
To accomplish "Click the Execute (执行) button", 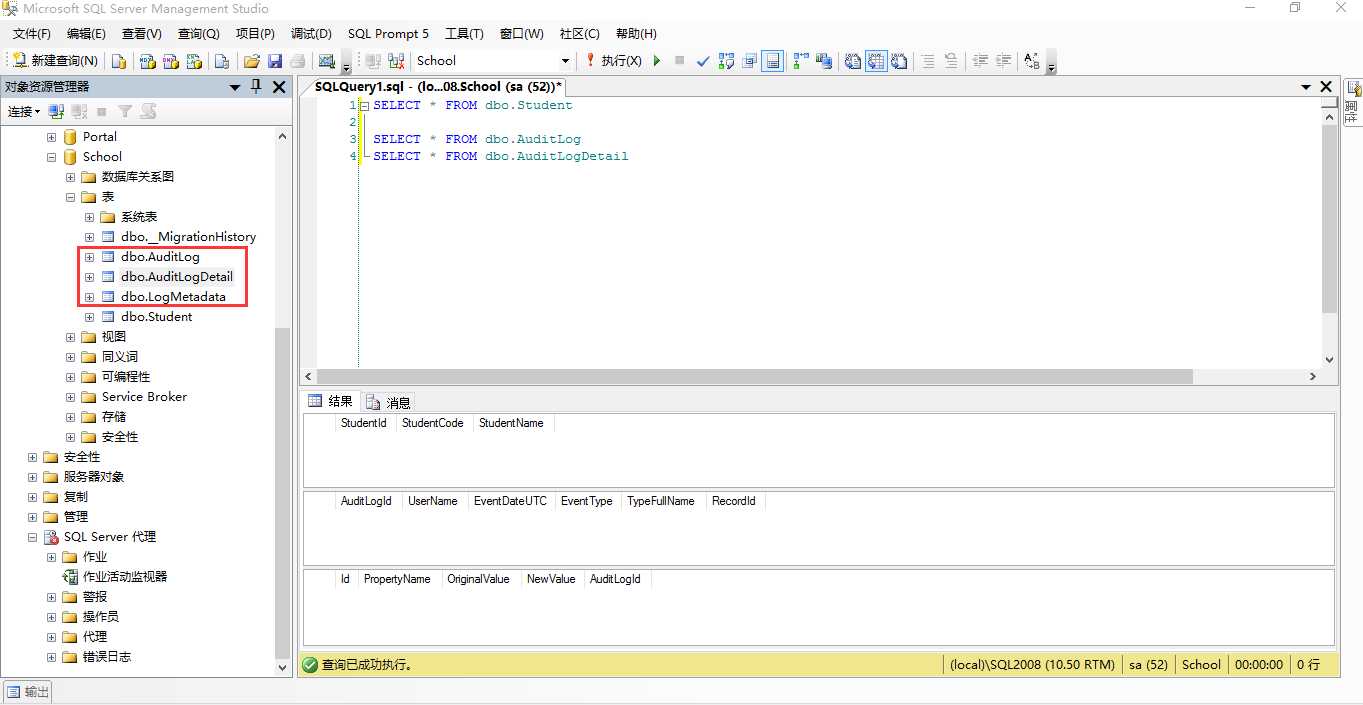I will point(613,61).
